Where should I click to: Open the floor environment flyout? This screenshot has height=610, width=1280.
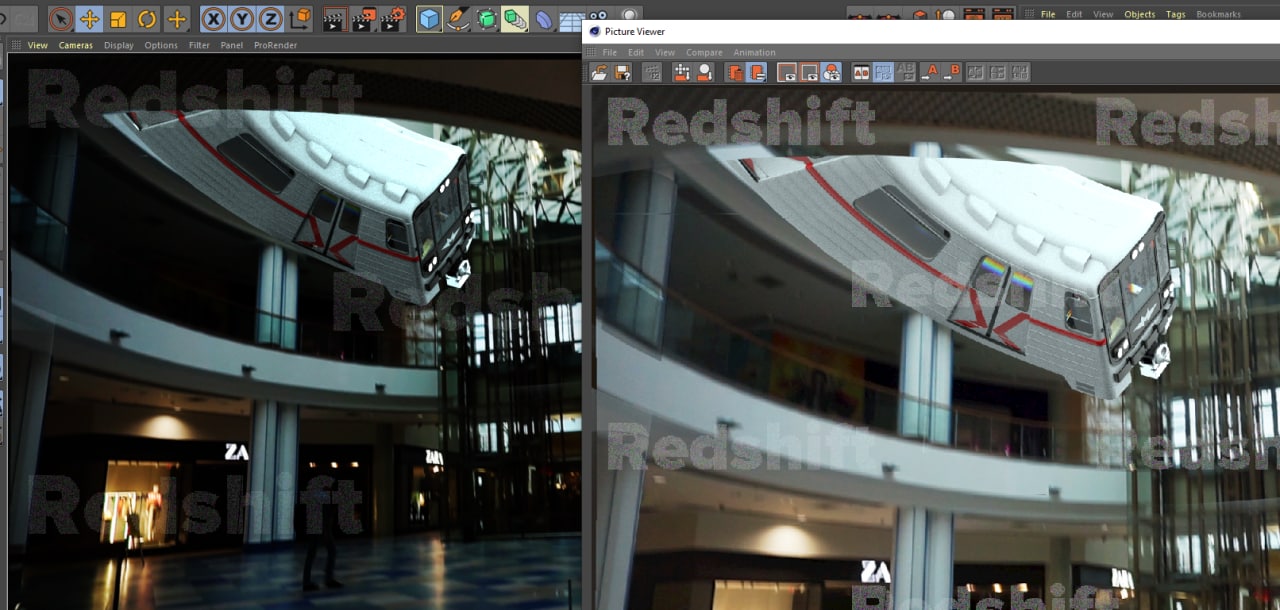point(572,19)
